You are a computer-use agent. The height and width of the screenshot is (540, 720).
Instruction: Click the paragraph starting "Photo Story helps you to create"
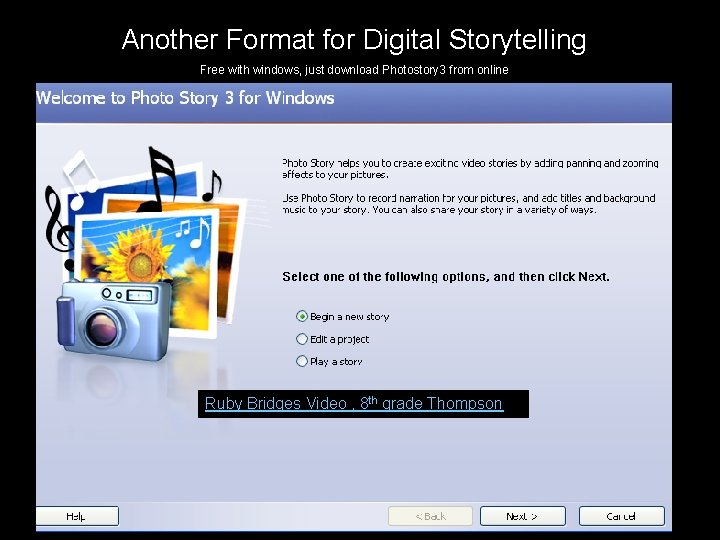point(470,169)
